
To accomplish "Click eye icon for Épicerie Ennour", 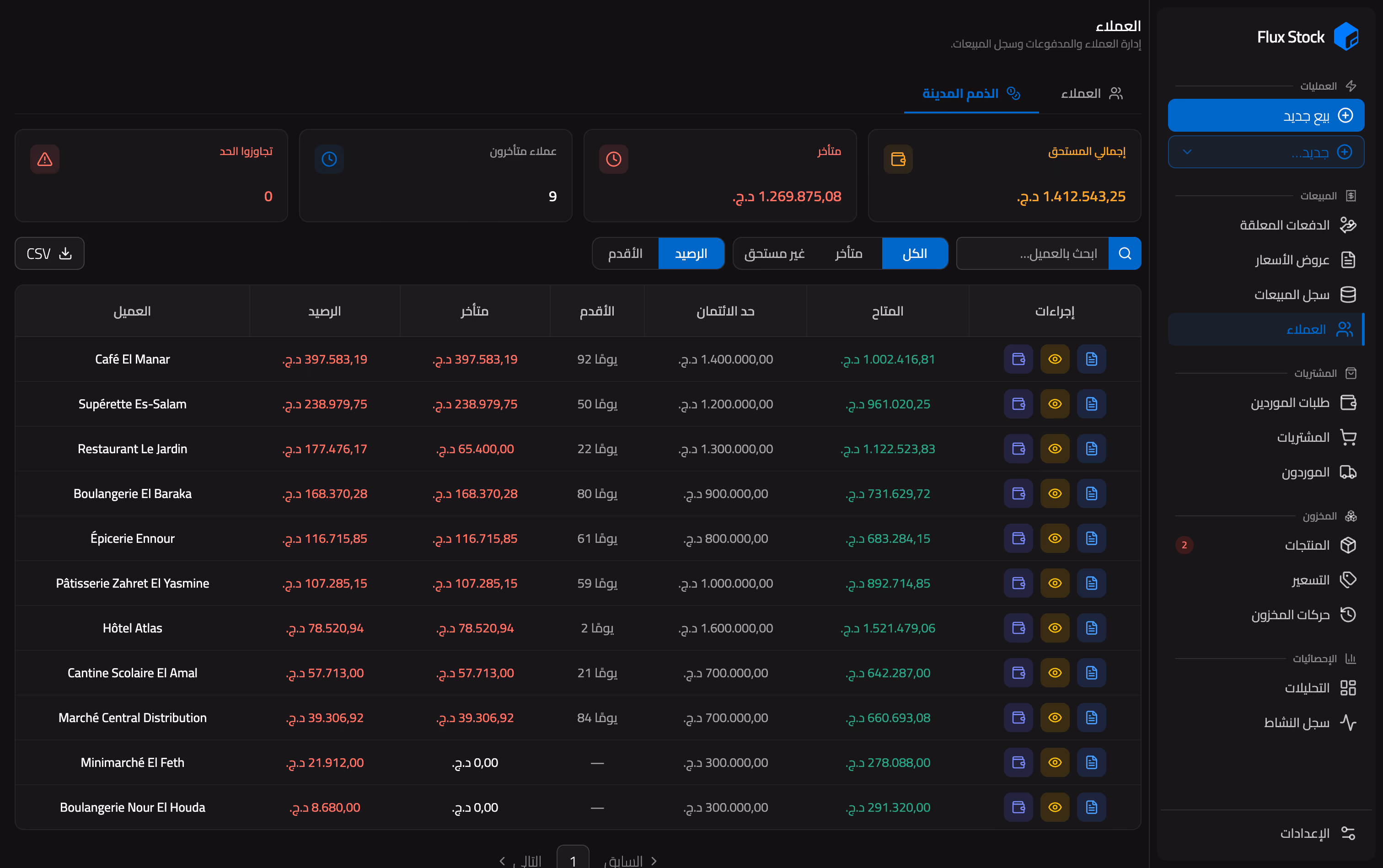I will tap(1055, 538).
